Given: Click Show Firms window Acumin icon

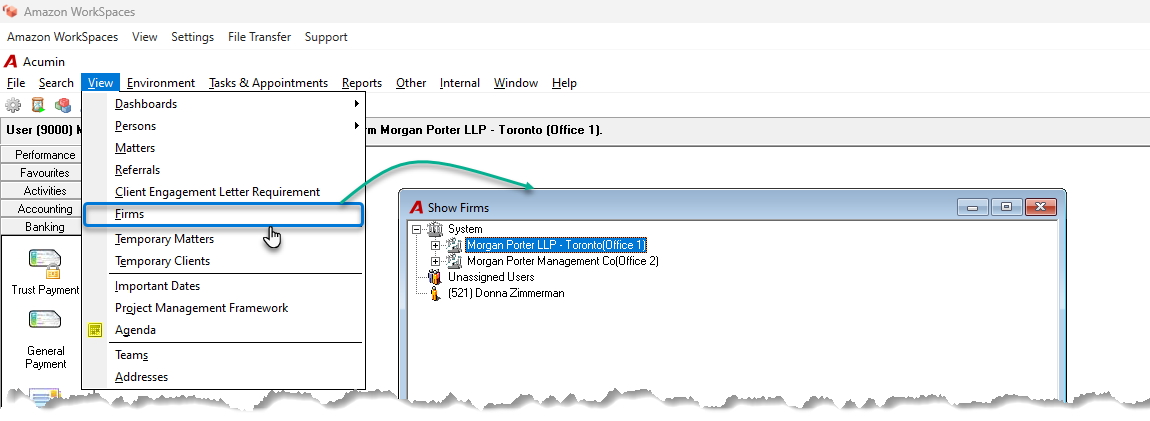Looking at the screenshot, I should tap(417, 208).
